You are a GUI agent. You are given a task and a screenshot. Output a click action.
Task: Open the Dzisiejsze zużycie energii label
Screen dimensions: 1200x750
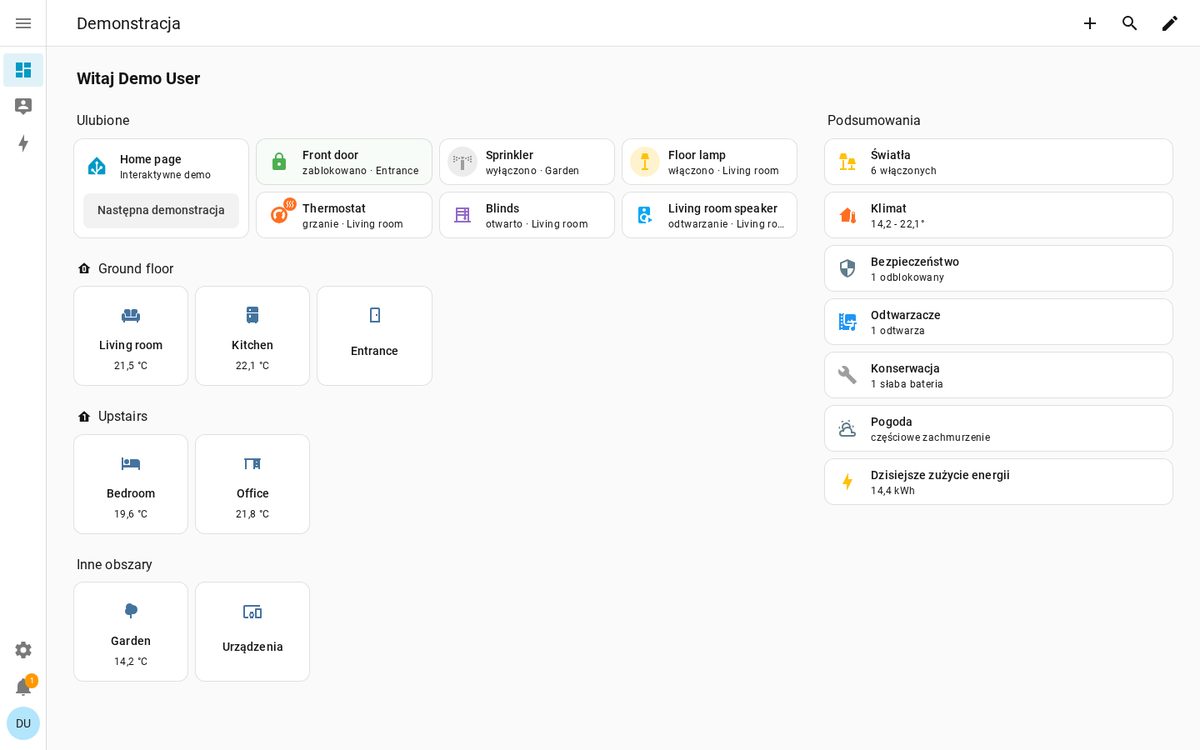tap(940, 475)
